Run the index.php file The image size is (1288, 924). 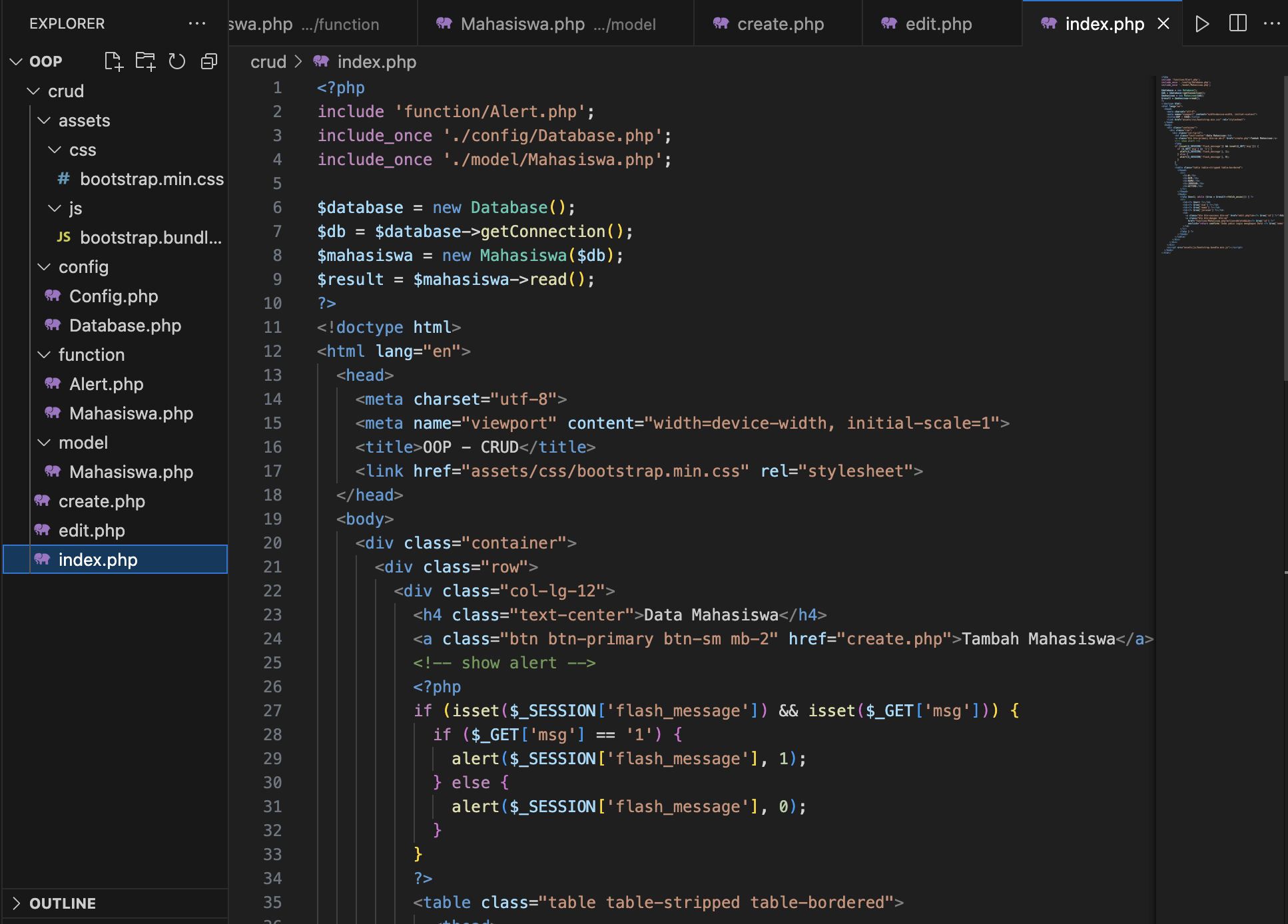(1202, 23)
